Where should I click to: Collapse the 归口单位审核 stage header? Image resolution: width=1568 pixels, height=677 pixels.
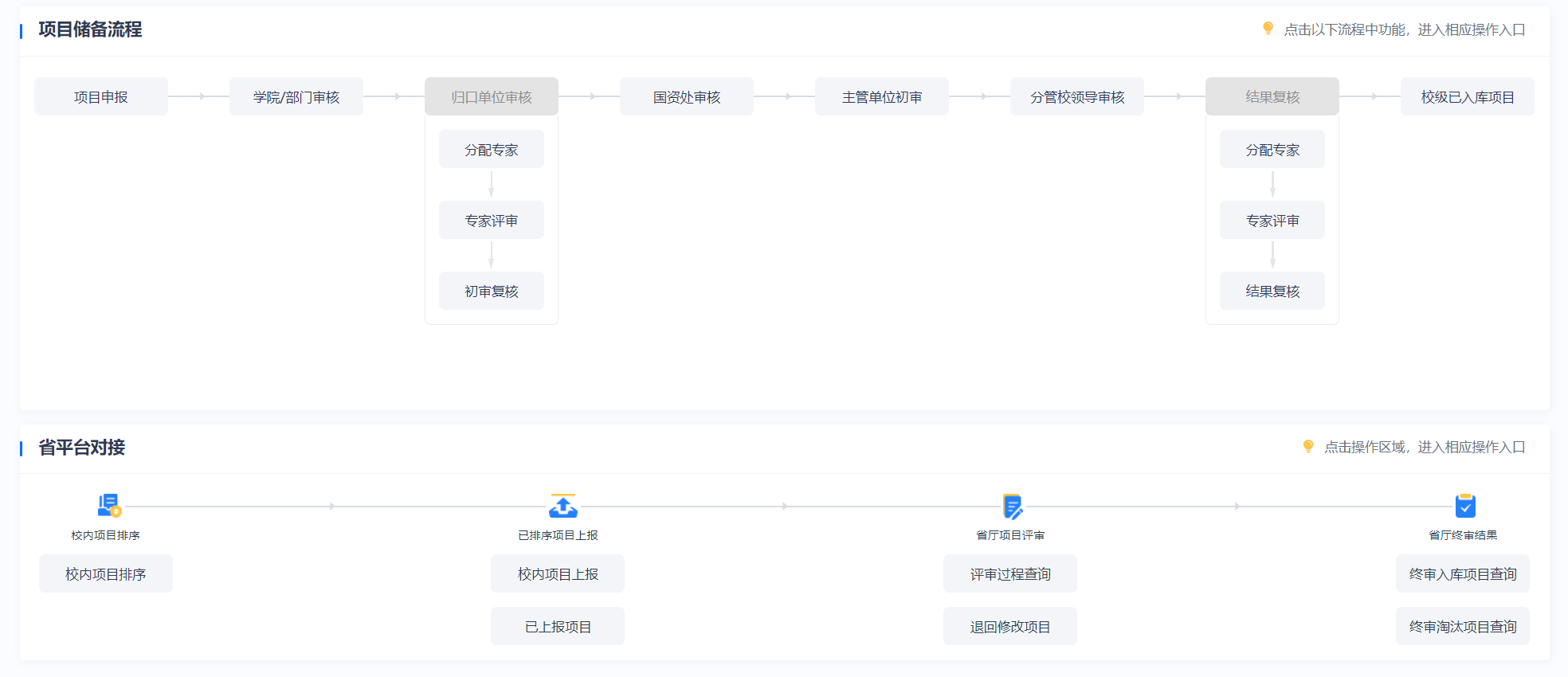(491, 97)
